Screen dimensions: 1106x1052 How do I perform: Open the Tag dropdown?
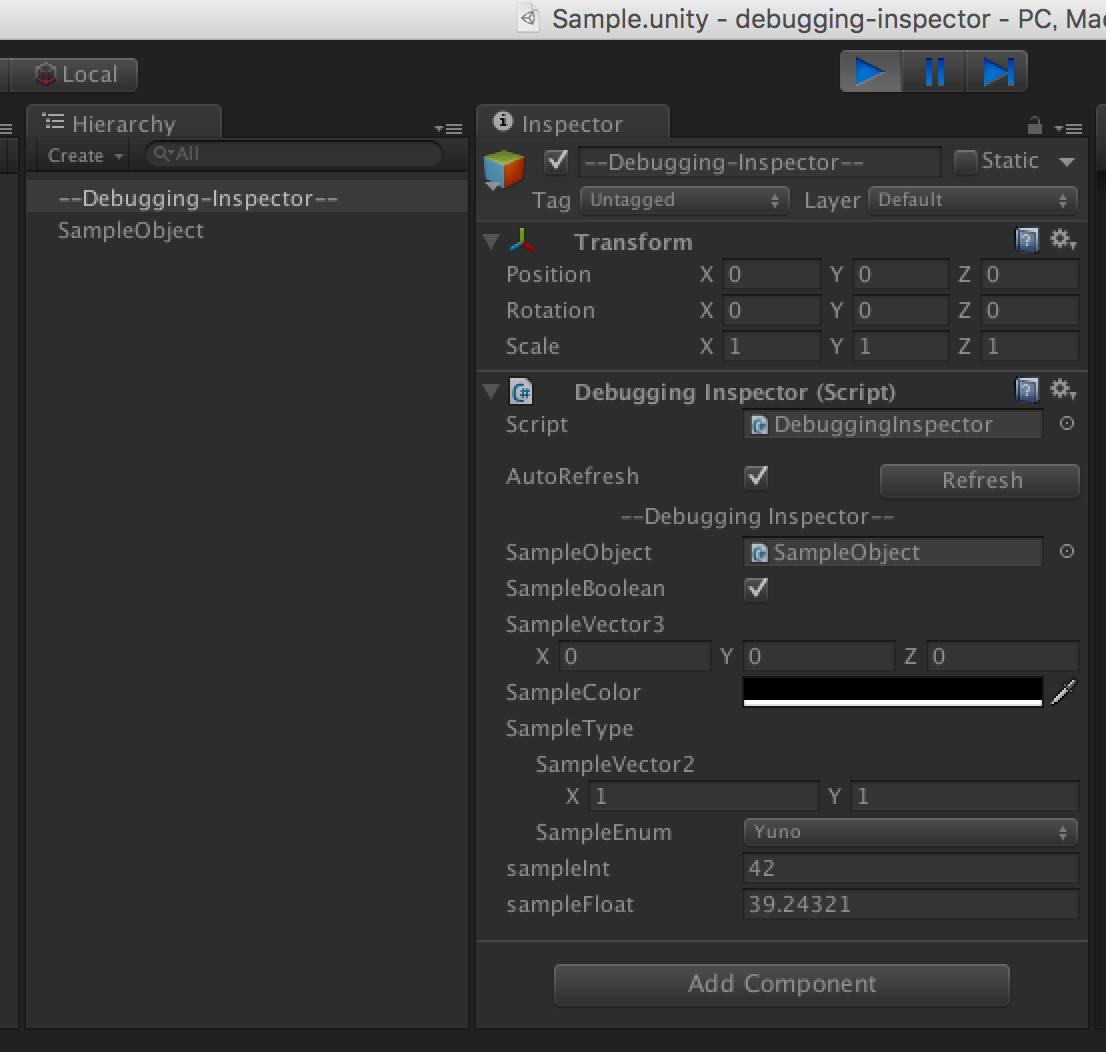point(684,200)
